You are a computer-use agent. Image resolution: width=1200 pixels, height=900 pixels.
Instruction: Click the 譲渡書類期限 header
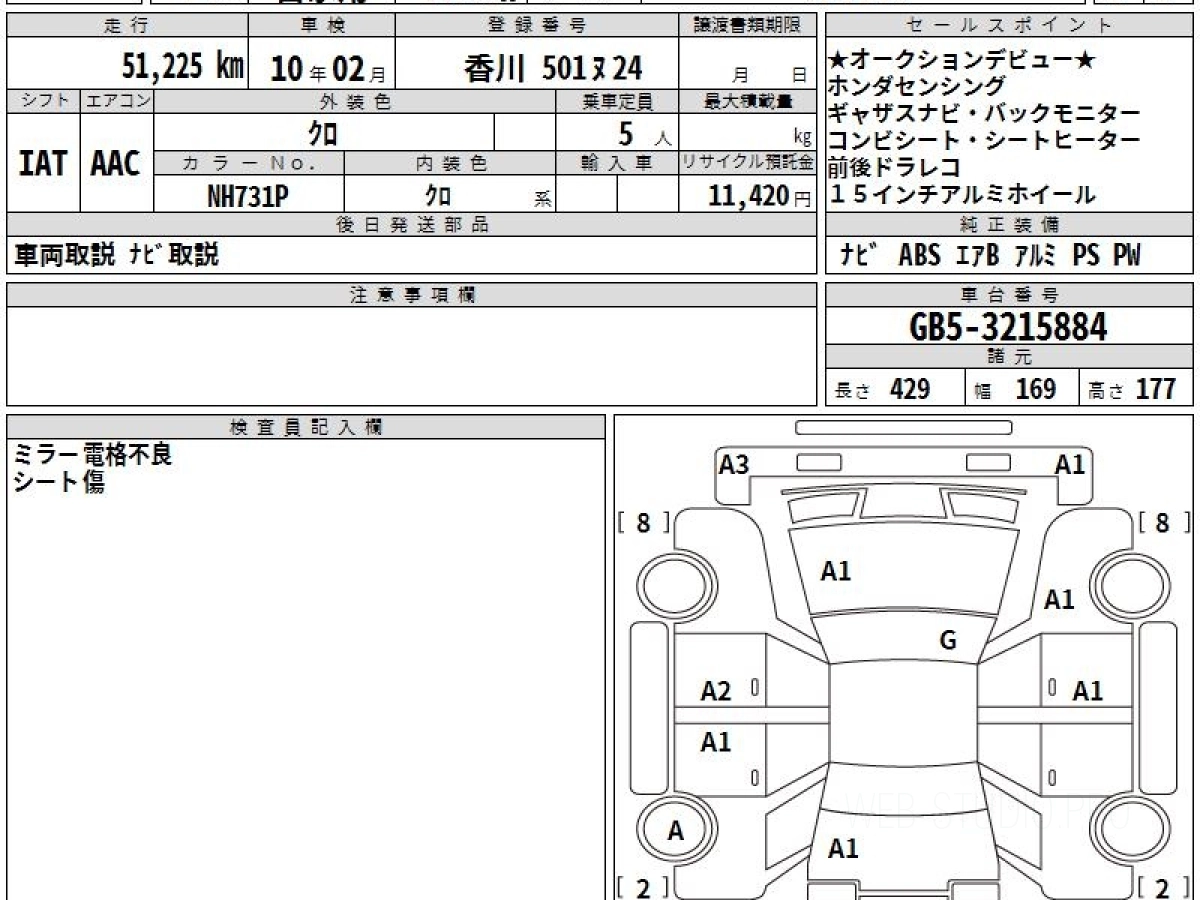click(x=747, y=26)
